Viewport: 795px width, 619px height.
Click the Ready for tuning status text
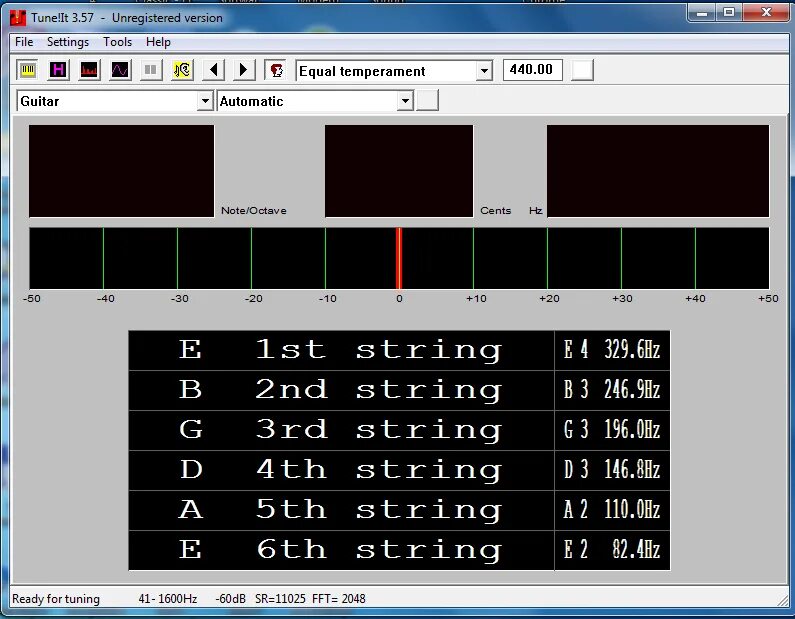(56, 599)
